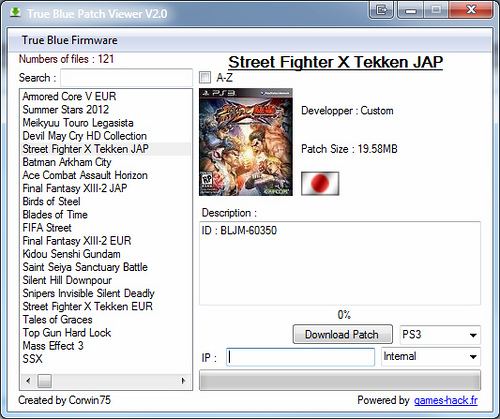This screenshot has width=500, height=419.
Task: Select Street Fighter X Tekken JAP list entry
Action: [106, 149]
